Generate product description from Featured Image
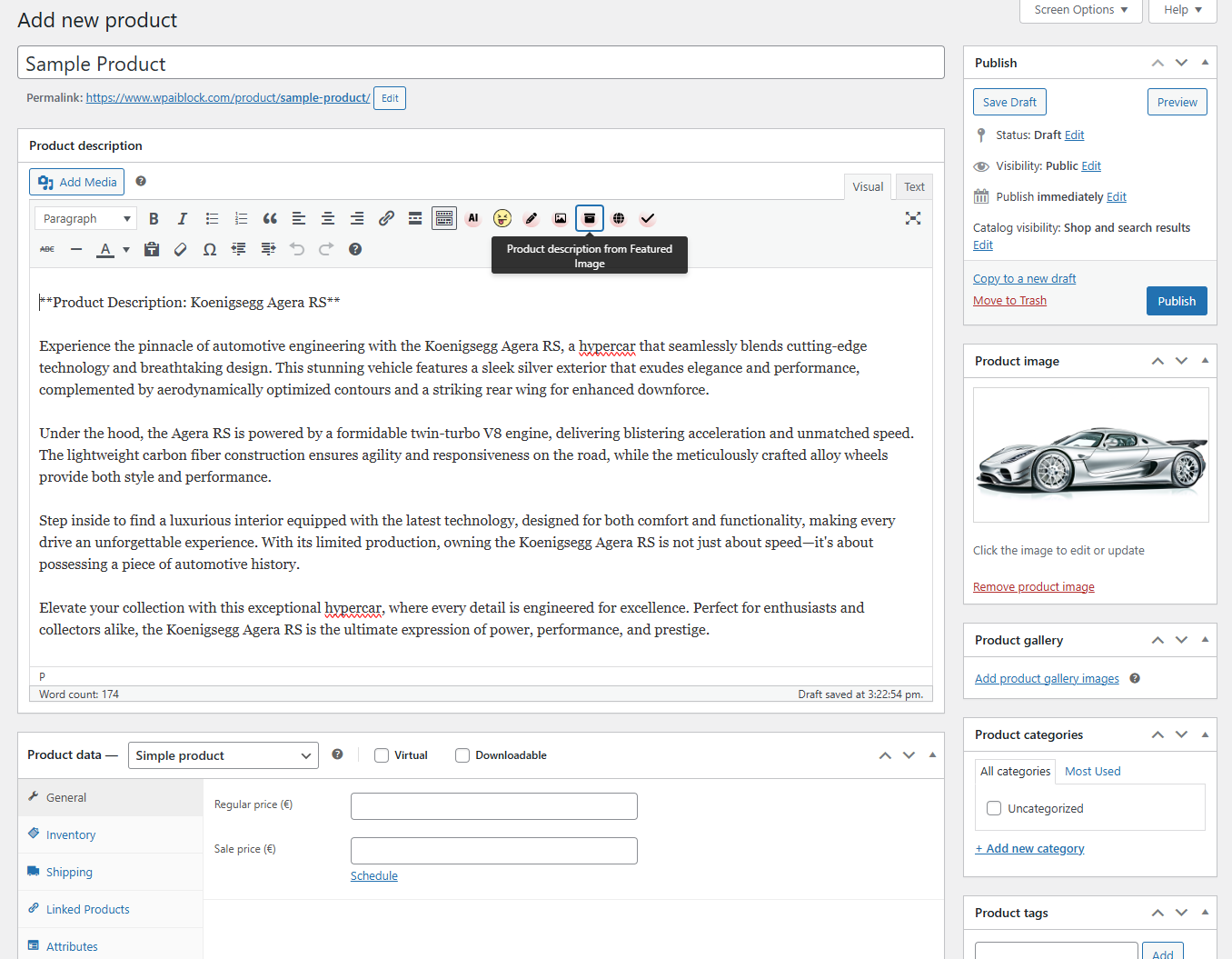 tap(590, 218)
